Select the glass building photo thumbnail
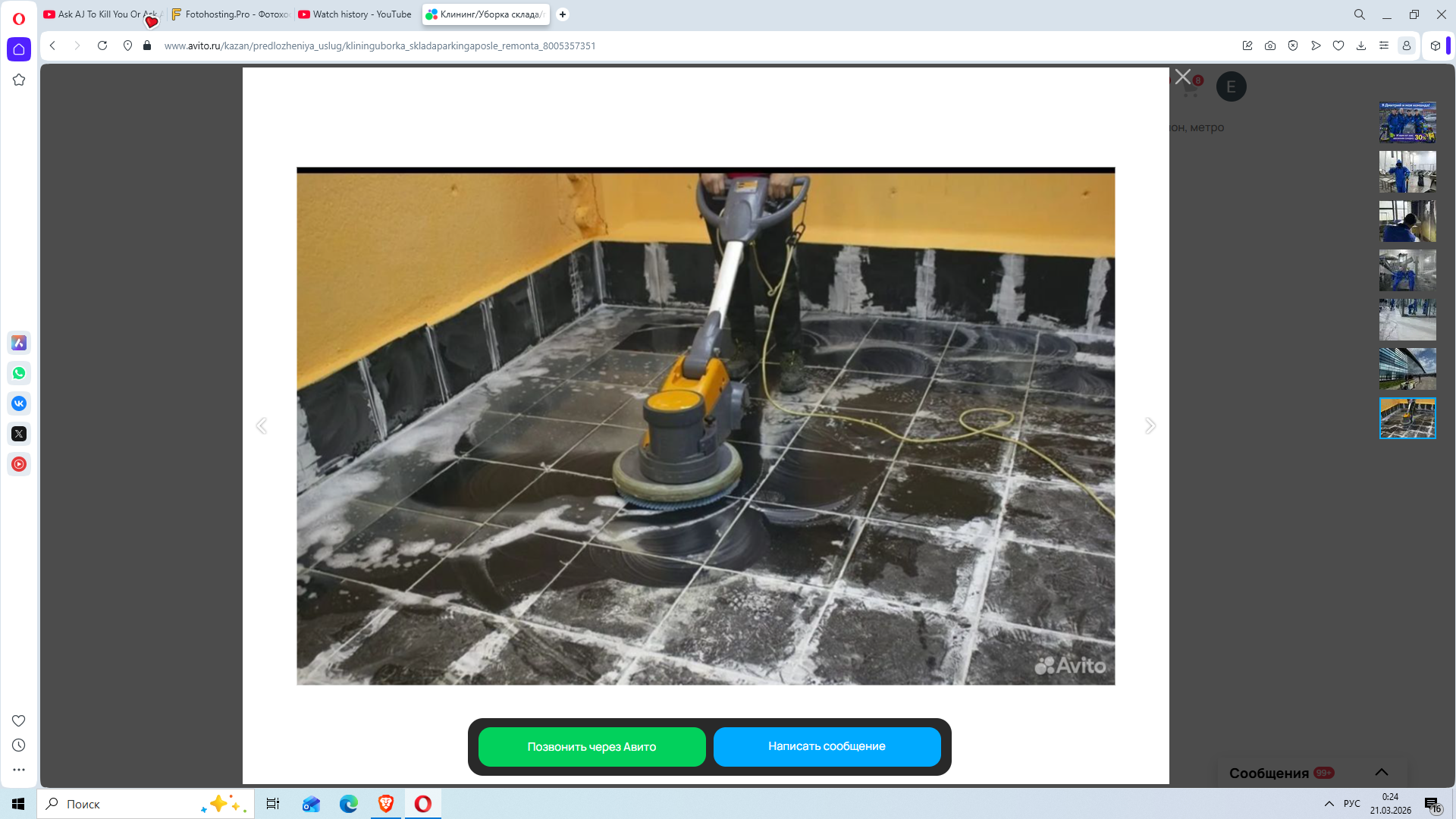This screenshot has height=819, width=1456. [1407, 369]
